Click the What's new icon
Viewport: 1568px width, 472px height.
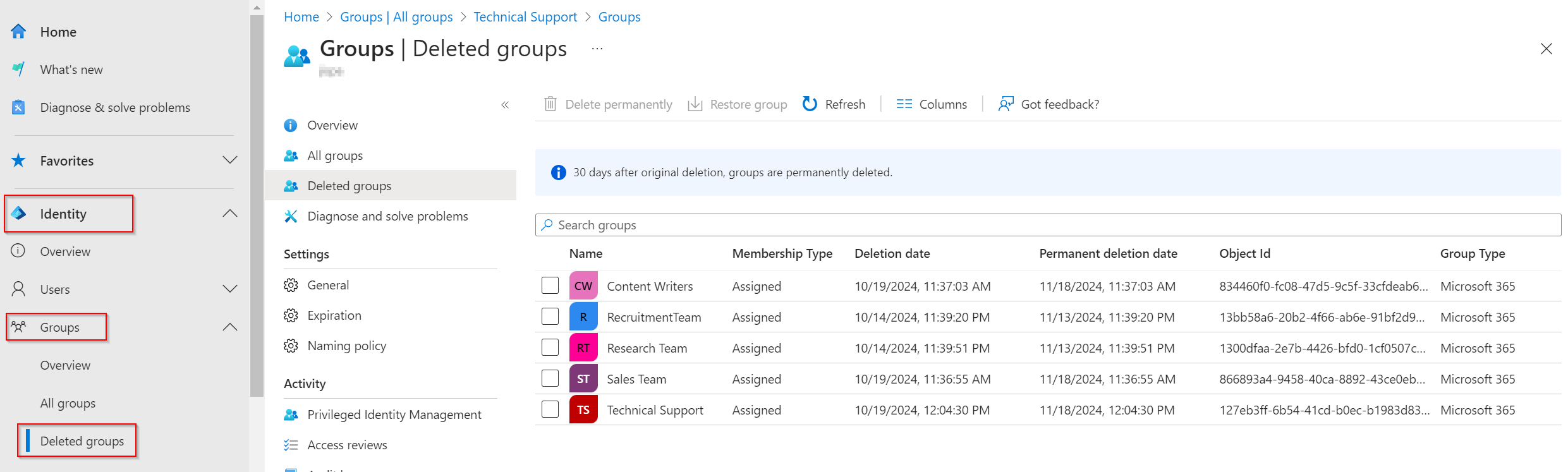coord(18,70)
